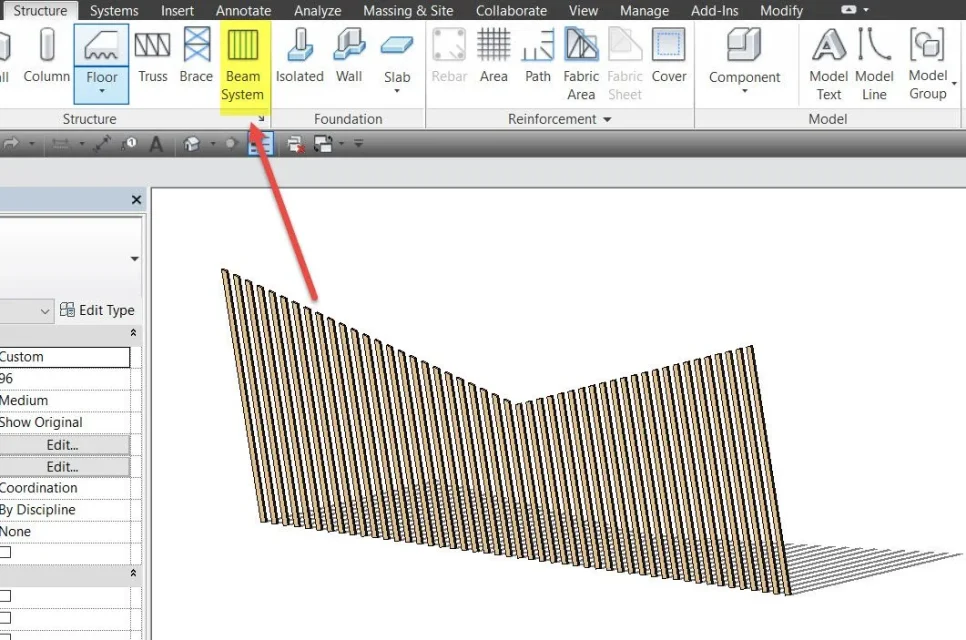Select the rebar Cover tool

(668, 55)
